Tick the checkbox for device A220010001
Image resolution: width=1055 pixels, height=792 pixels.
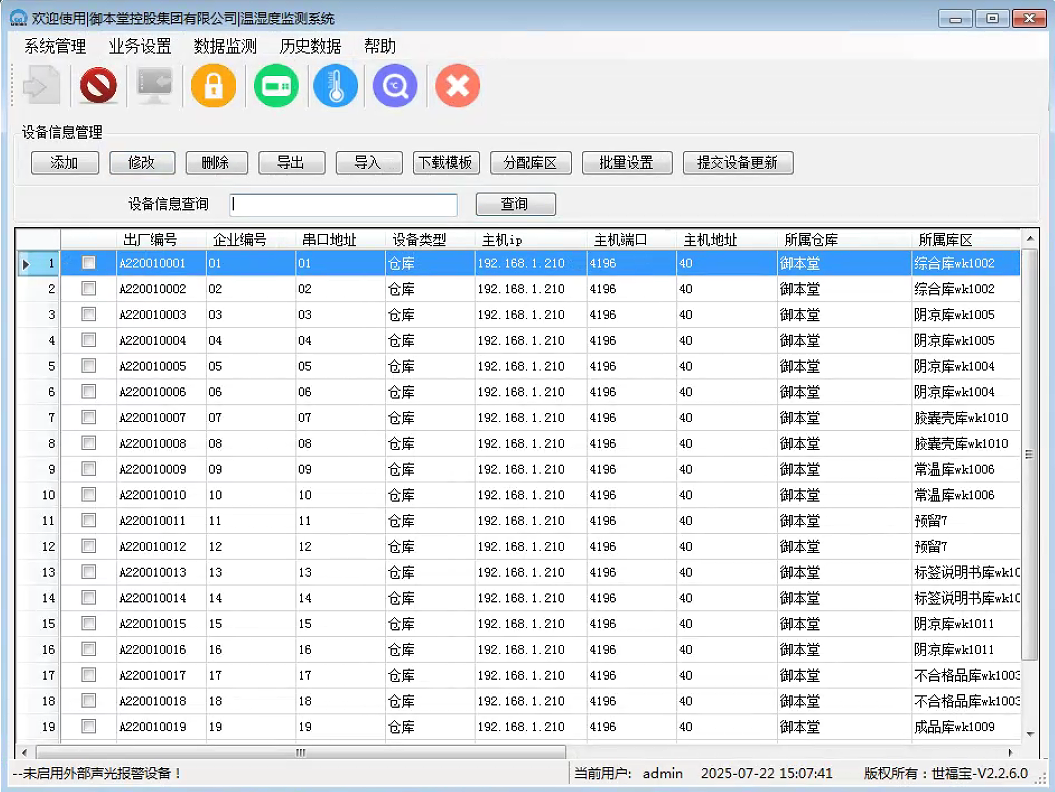click(89, 263)
